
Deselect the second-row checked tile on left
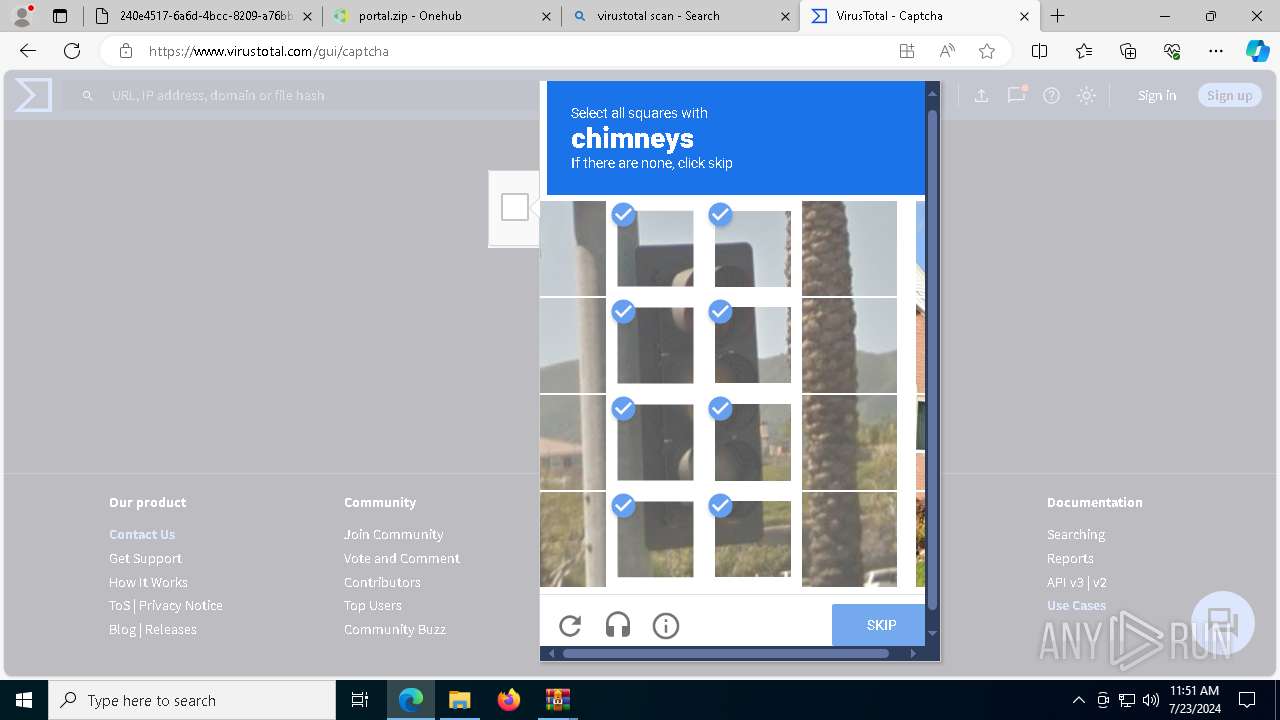[x=655, y=345]
